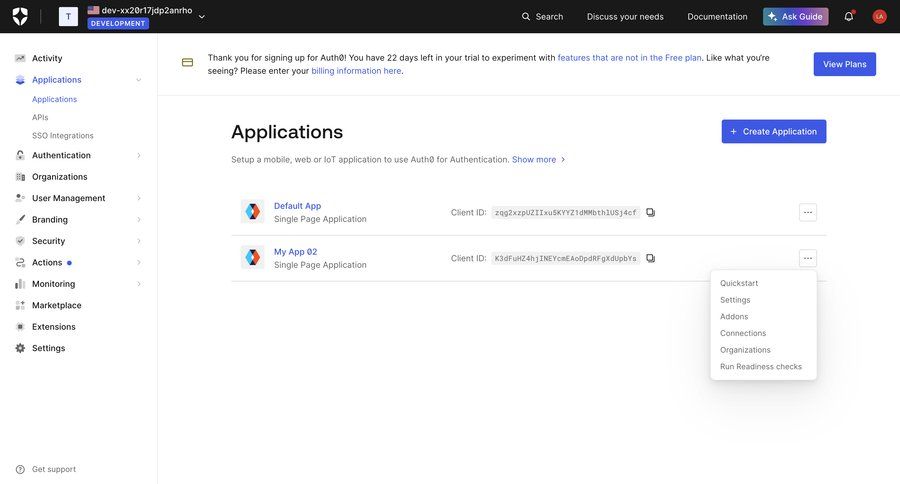The height and width of the screenshot is (484, 900).
Task: Open the Documentation link
Action: pos(717,17)
